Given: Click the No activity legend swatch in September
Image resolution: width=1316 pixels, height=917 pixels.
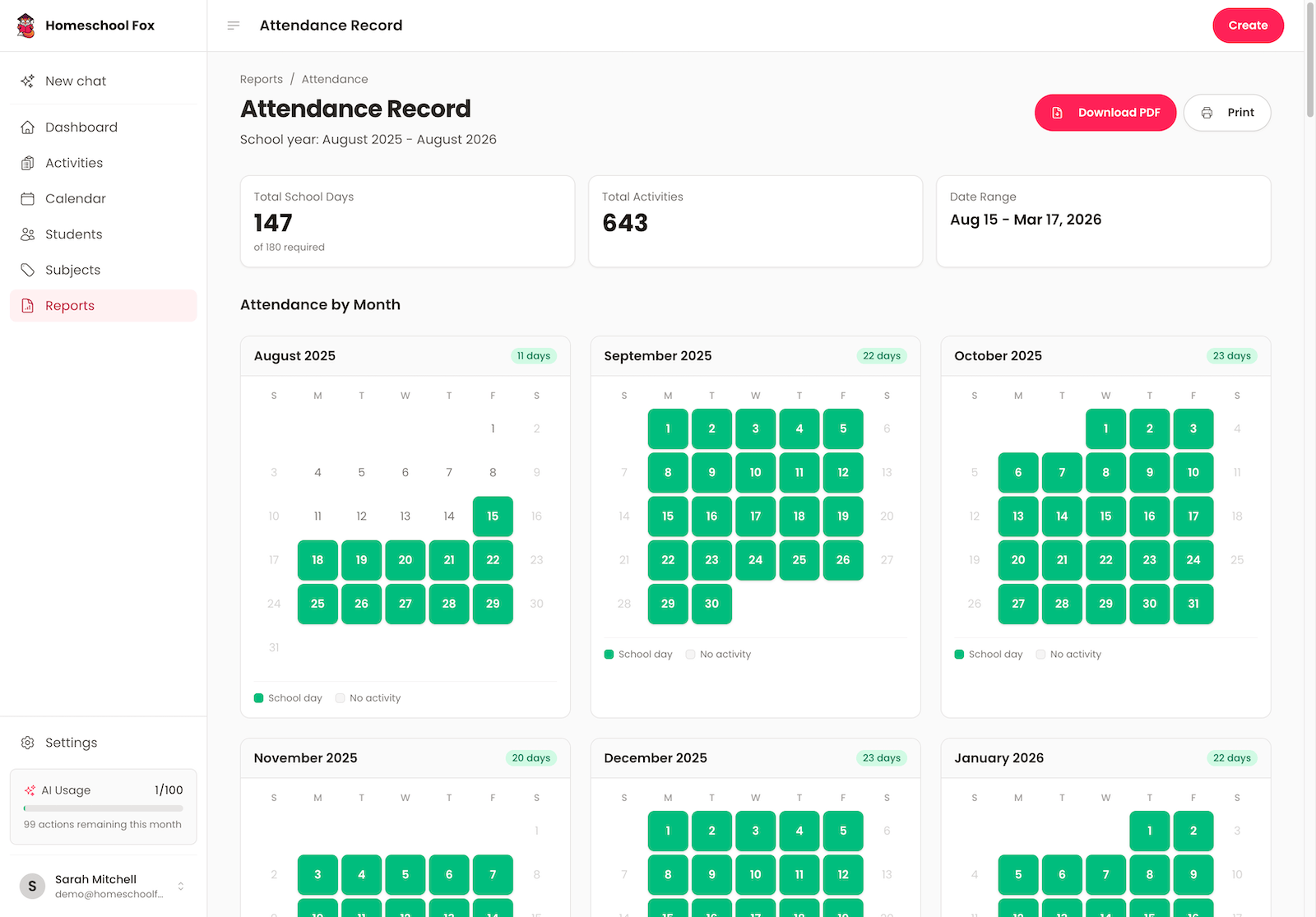Looking at the screenshot, I should tap(691, 655).
